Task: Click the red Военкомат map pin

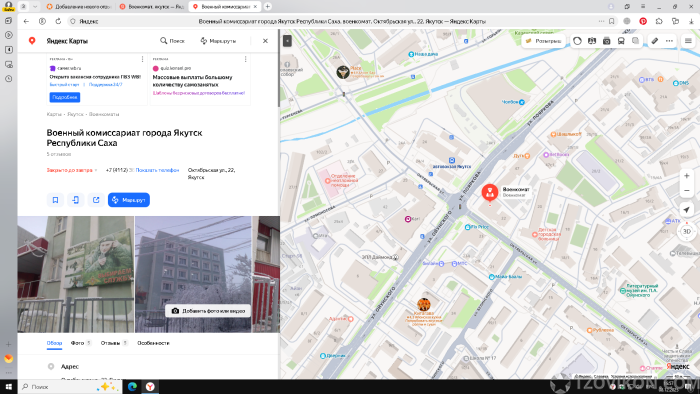Action: pos(490,193)
